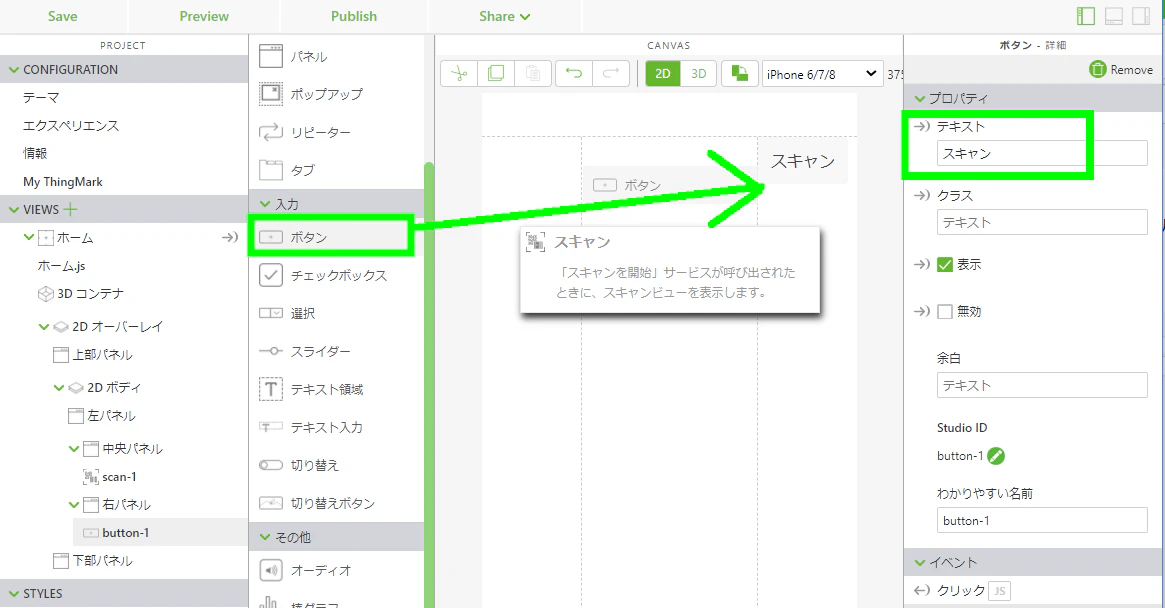Undo the last canvas action
The width and height of the screenshot is (1165, 608).
[x=574, y=74]
